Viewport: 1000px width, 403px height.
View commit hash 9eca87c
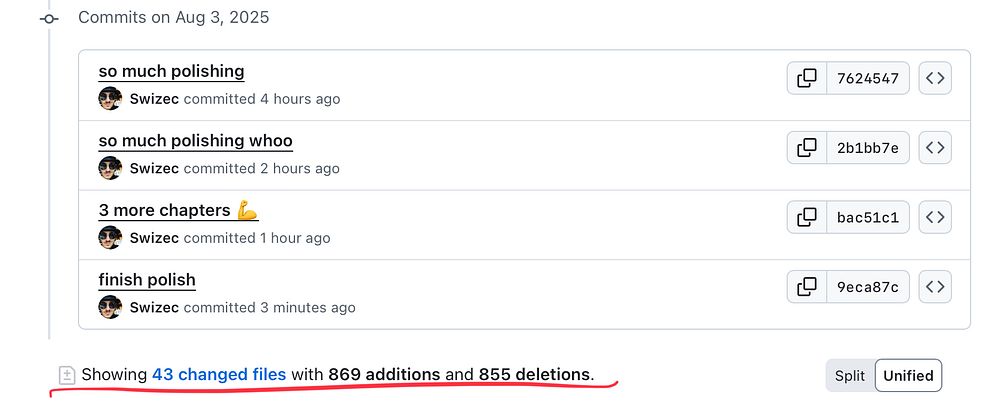click(x=868, y=287)
